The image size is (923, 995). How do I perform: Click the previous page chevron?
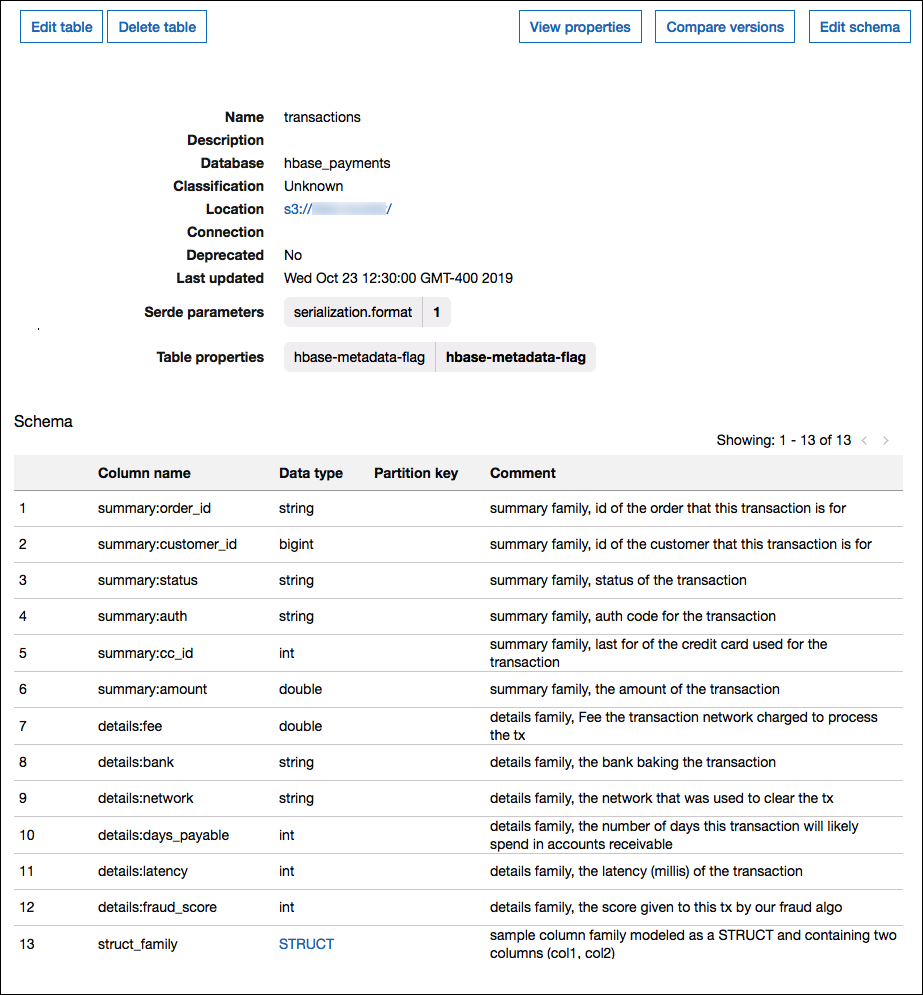864,440
